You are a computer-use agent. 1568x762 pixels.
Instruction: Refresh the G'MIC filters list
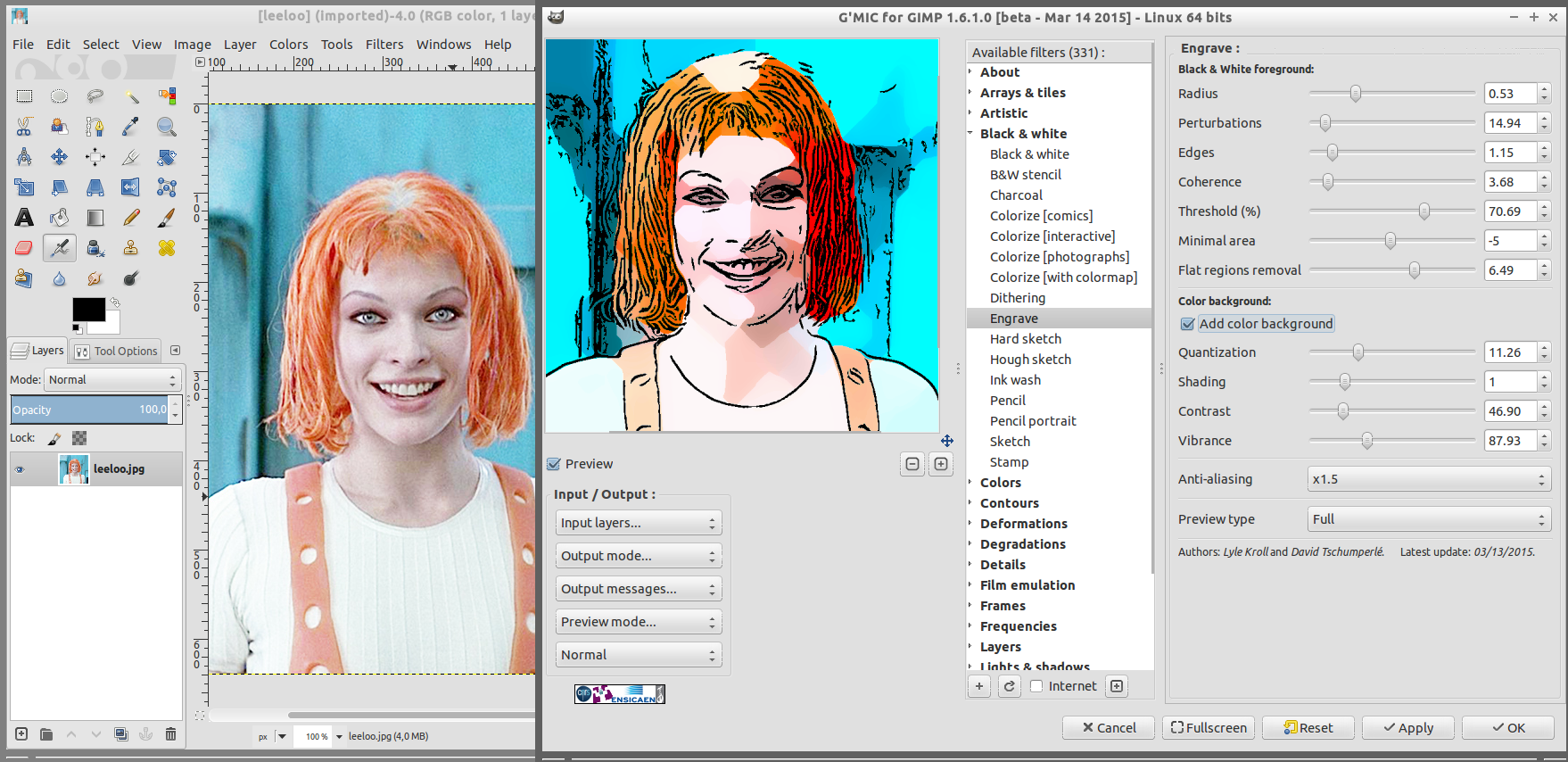click(x=1009, y=686)
